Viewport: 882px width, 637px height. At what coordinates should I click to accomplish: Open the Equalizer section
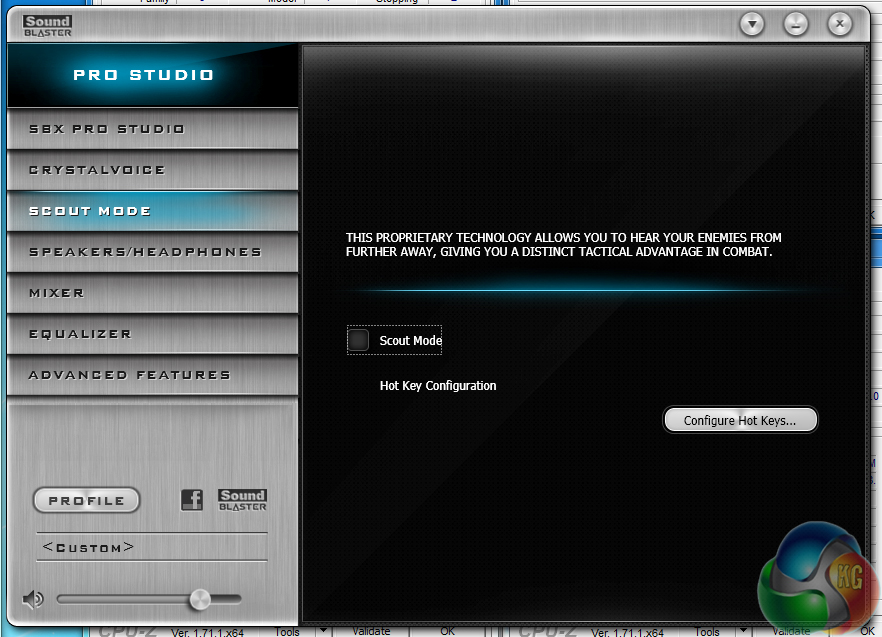pyautogui.click(x=152, y=334)
